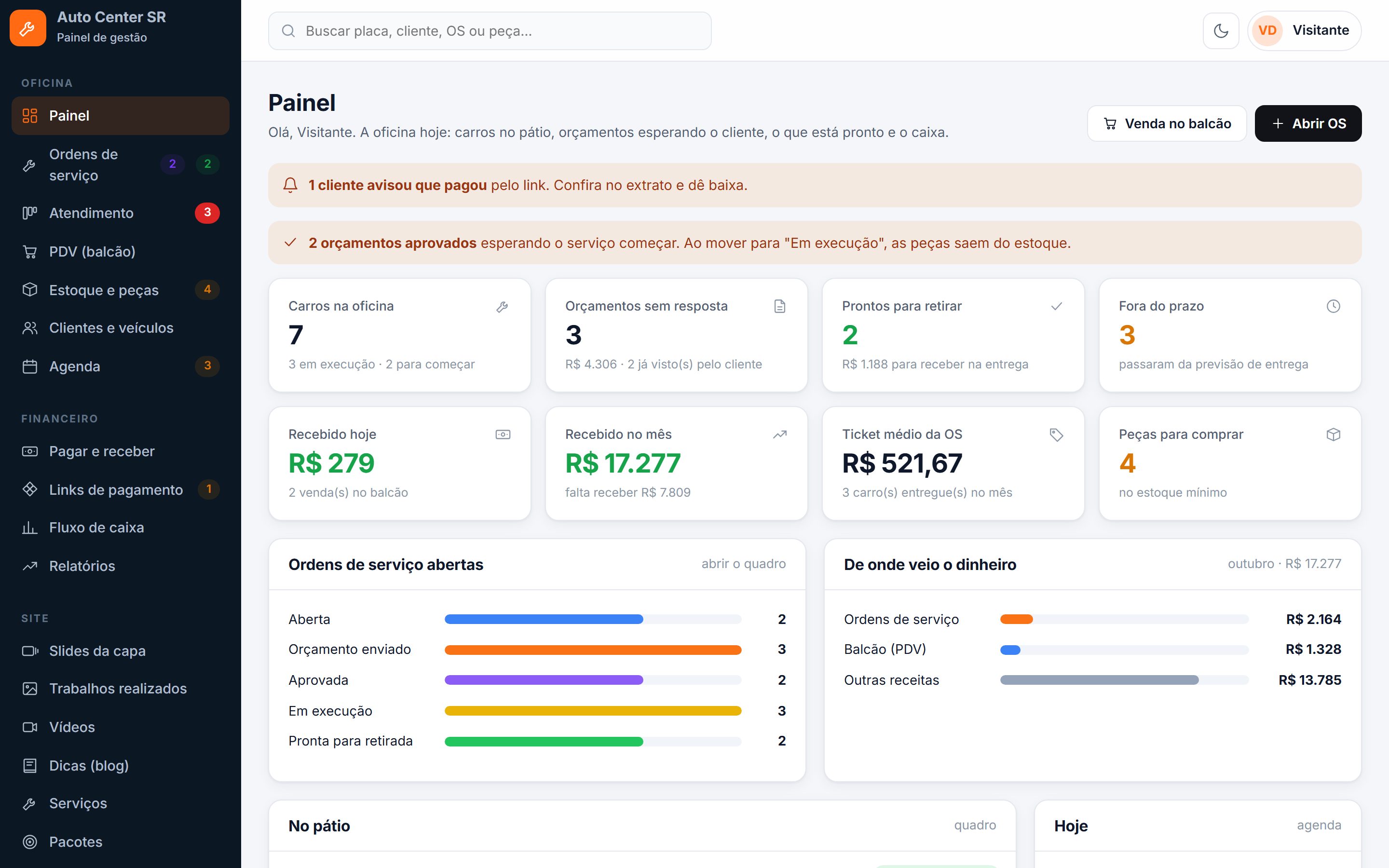Open Ordens de serviço menu item

[x=121, y=165]
